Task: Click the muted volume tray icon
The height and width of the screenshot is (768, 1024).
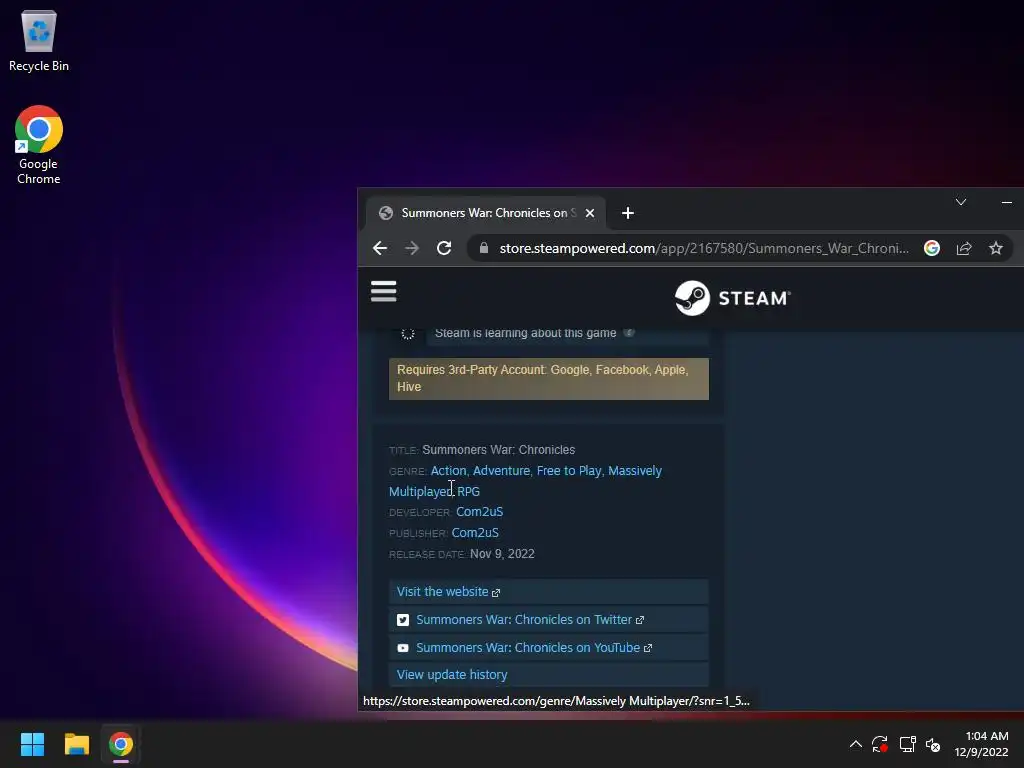Action: (933, 744)
